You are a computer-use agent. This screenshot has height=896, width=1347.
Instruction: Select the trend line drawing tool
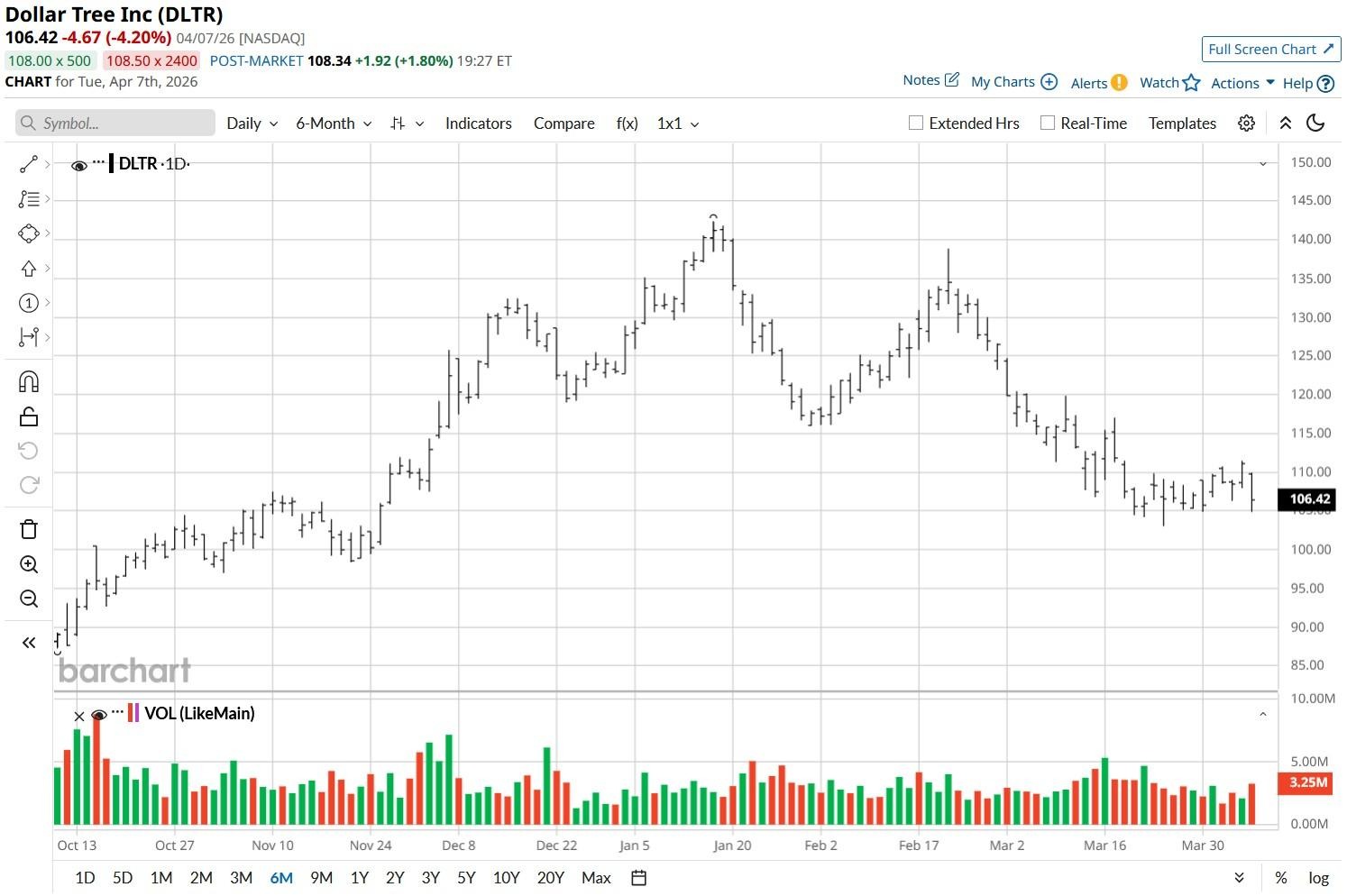pyautogui.click(x=29, y=164)
